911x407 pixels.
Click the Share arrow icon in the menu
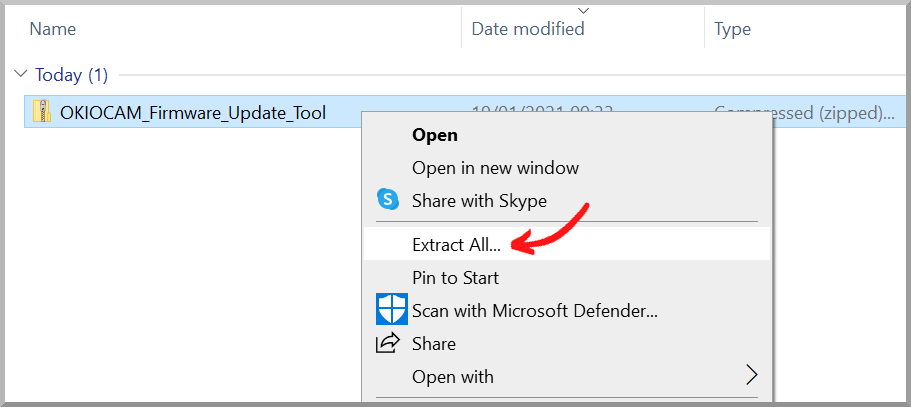click(387, 343)
